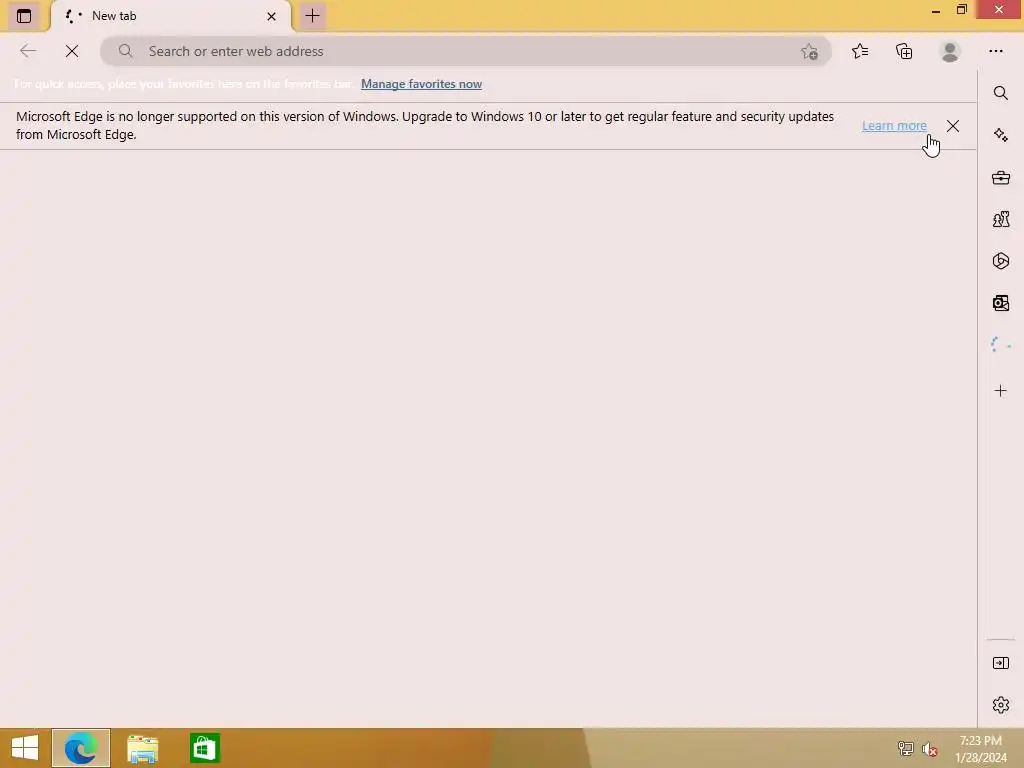Screen dimensions: 1024x768
Task: Open a new tab with plus button
Action: tap(312, 16)
